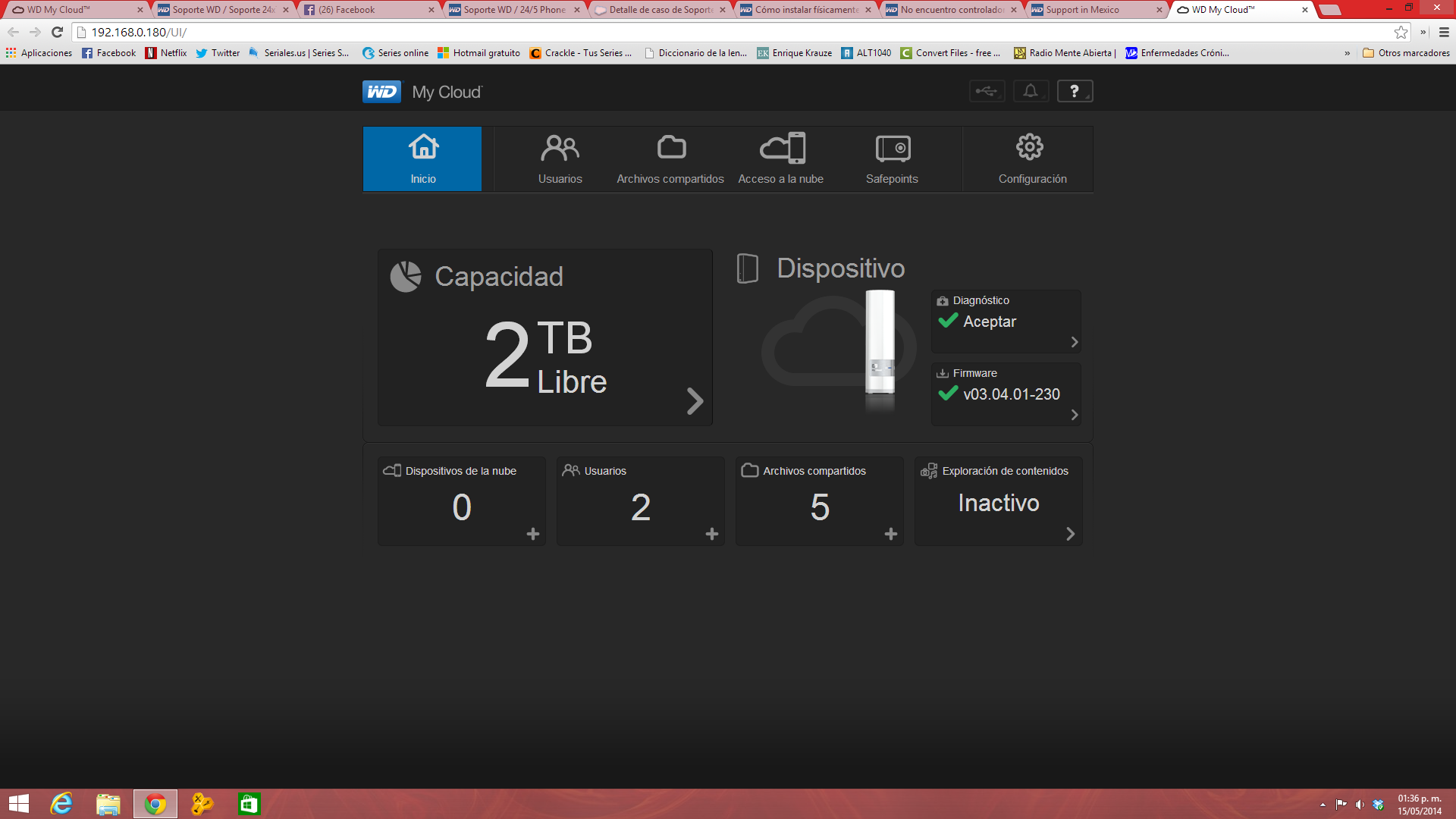
Task: Open Acceso a la nube tab
Action: [x=781, y=158]
